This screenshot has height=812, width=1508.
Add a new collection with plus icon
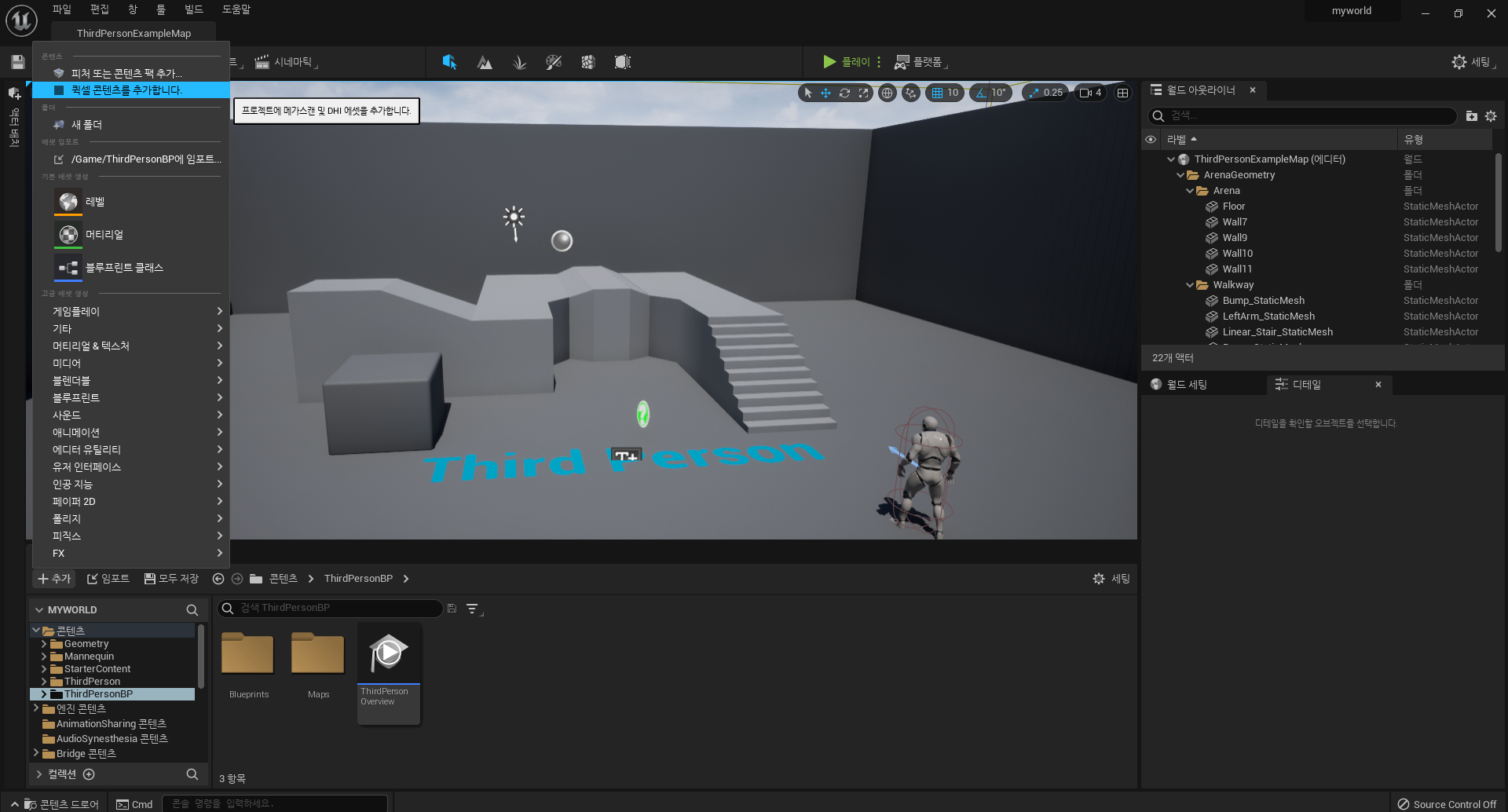point(89,774)
